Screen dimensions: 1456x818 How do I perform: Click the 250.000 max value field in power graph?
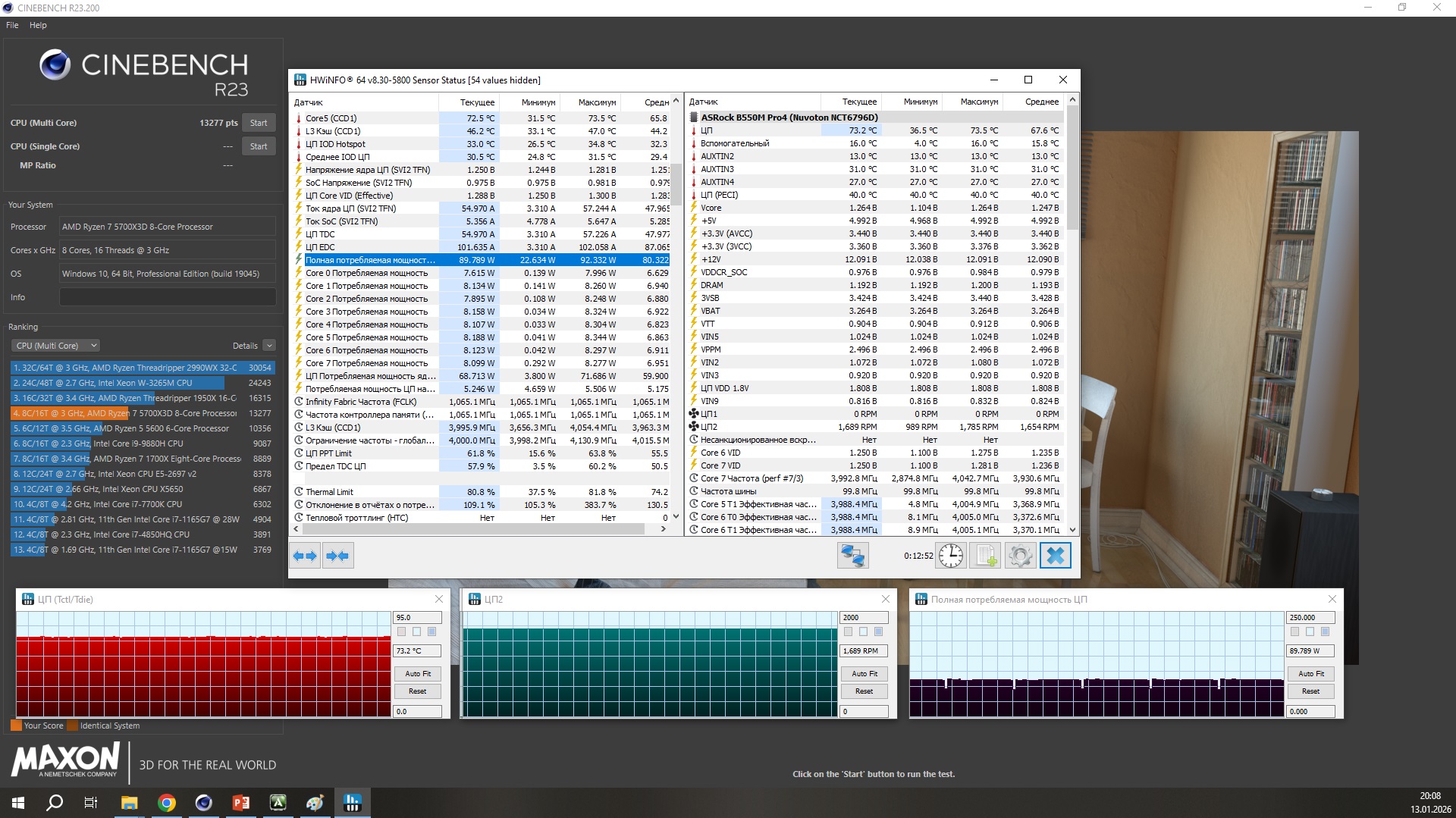pos(1310,618)
